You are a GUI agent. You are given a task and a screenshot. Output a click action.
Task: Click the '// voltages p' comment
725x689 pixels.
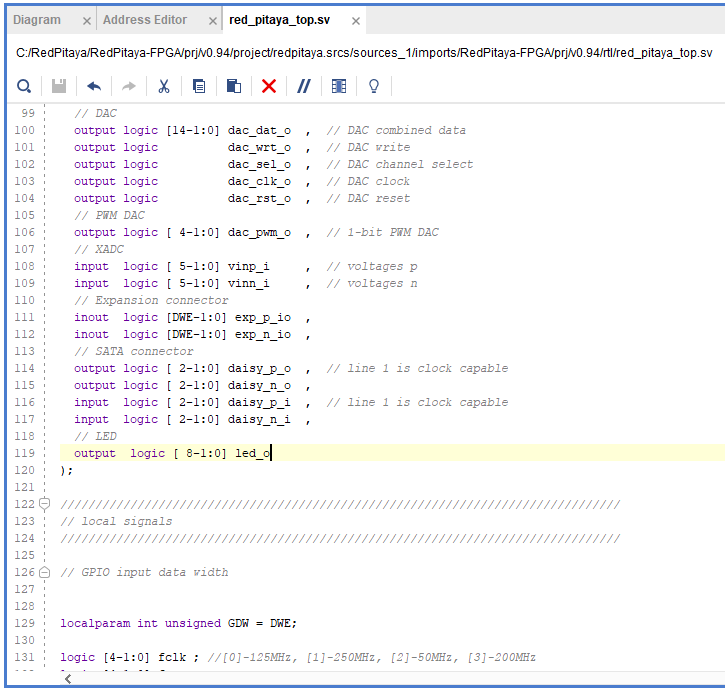pyautogui.click(x=372, y=266)
